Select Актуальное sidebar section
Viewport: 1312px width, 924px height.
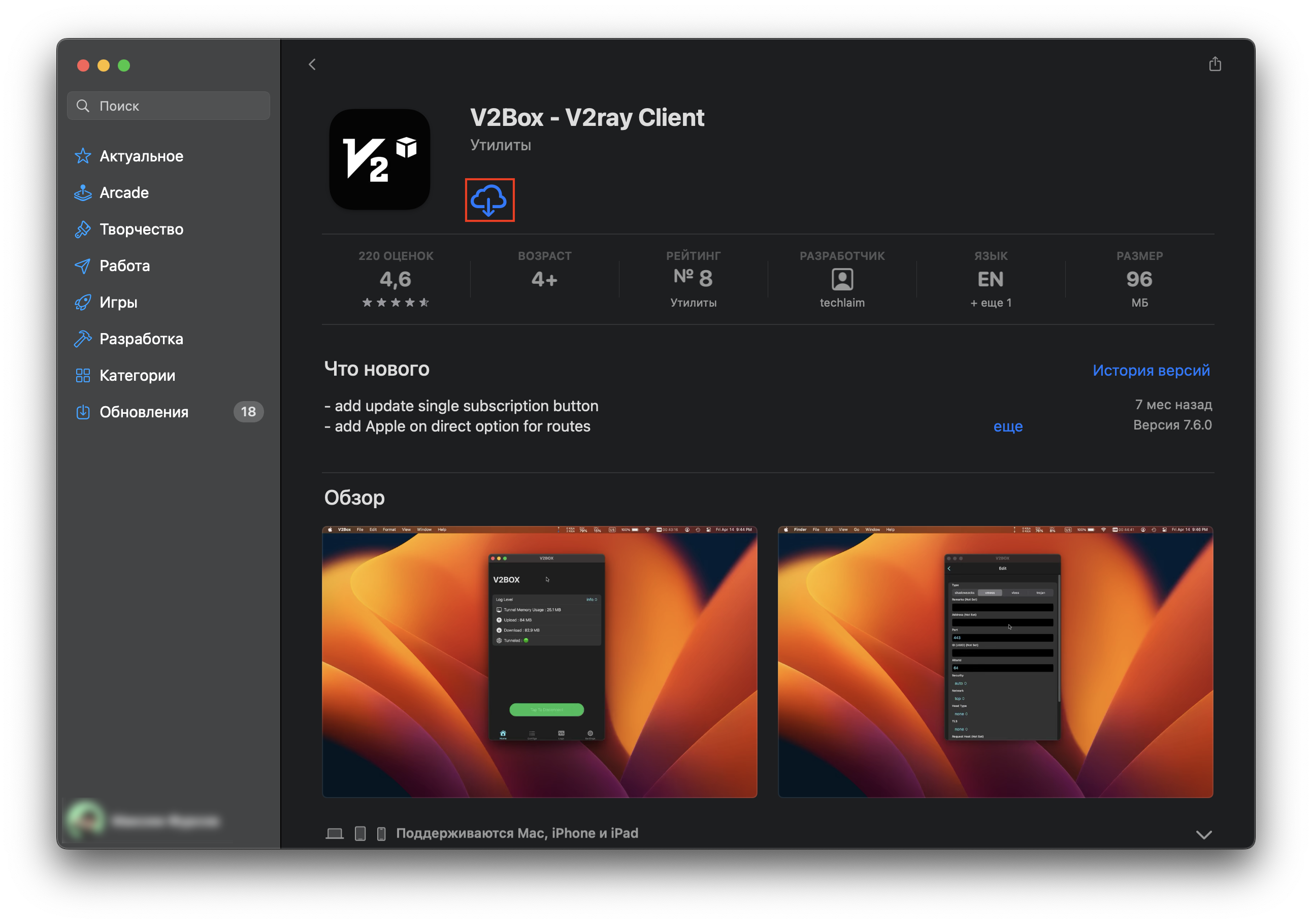[x=169, y=156]
